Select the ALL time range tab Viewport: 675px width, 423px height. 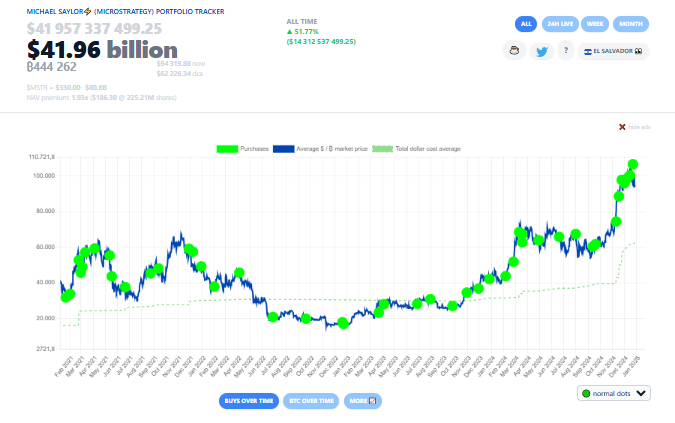tap(526, 24)
